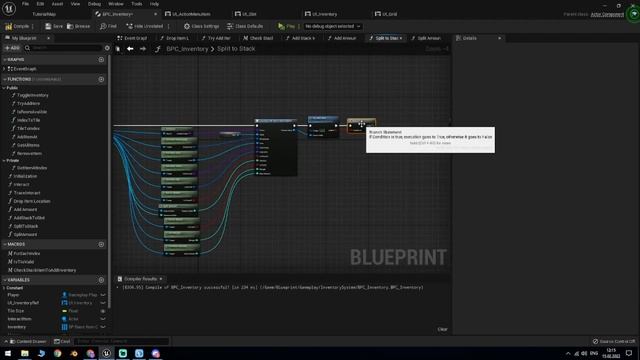The width and height of the screenshot is (640, 360).
Task: Toggle visibility of Inventory variable
Action: point(103,327)
